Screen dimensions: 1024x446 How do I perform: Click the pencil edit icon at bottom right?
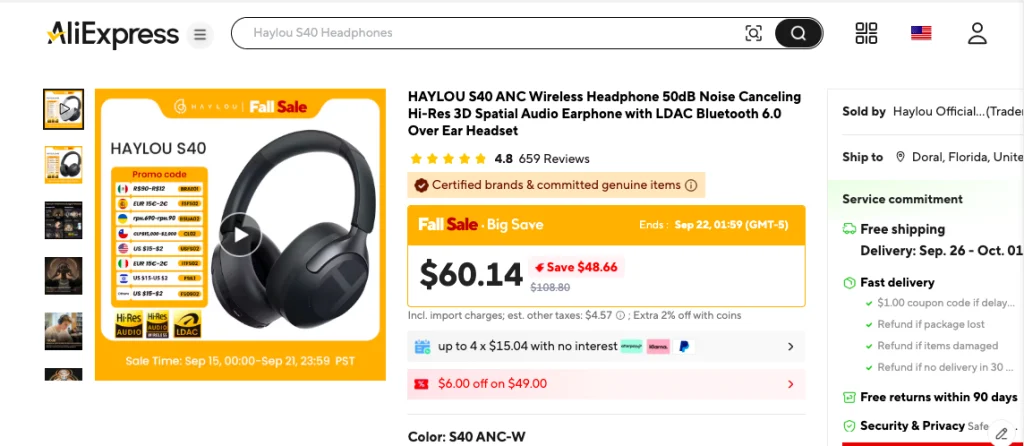[1001, 434]
